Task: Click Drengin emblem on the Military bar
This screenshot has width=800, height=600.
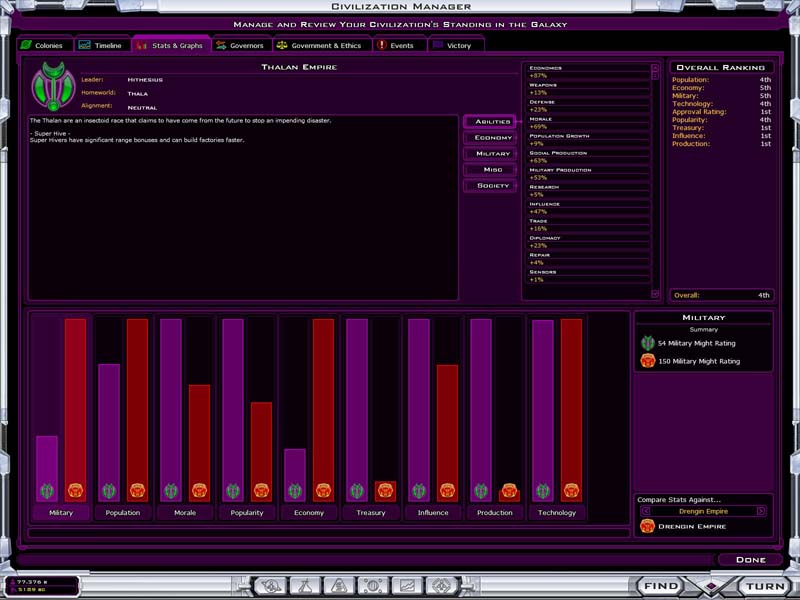Action: [76, 491]
